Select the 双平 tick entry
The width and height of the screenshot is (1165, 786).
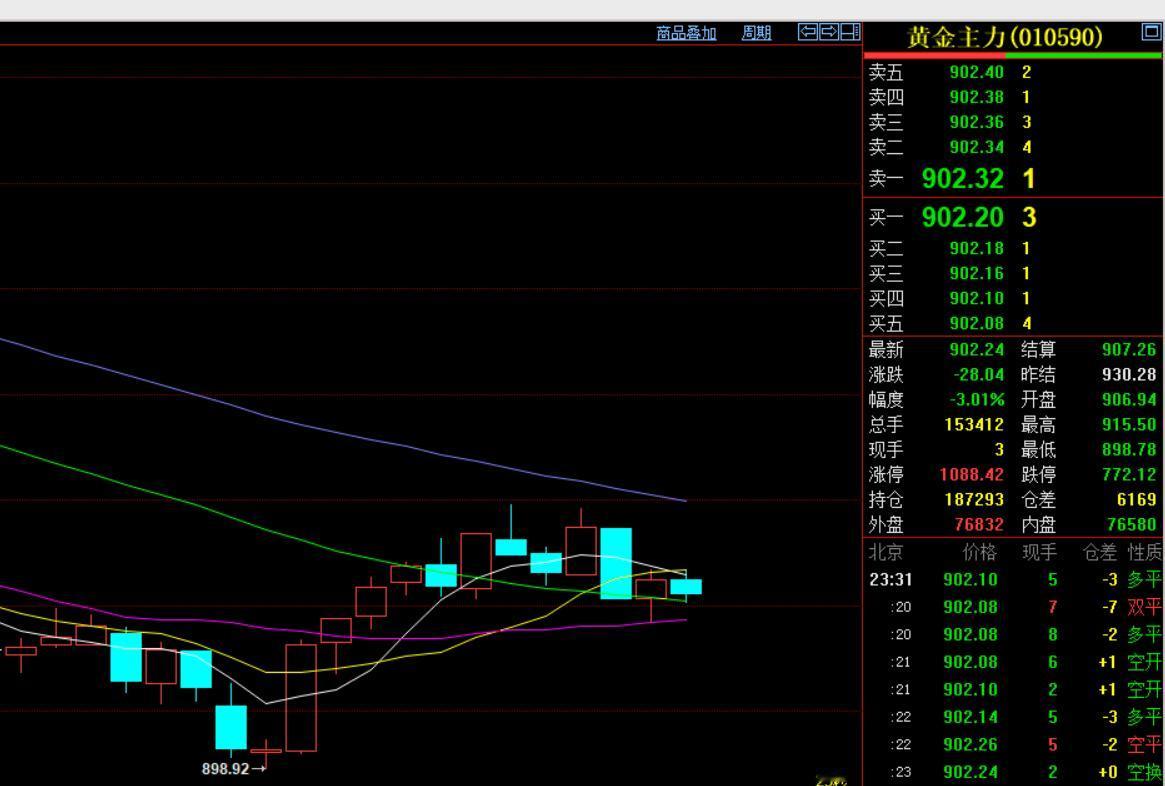pyautogui.click(x=1144, y=607)
